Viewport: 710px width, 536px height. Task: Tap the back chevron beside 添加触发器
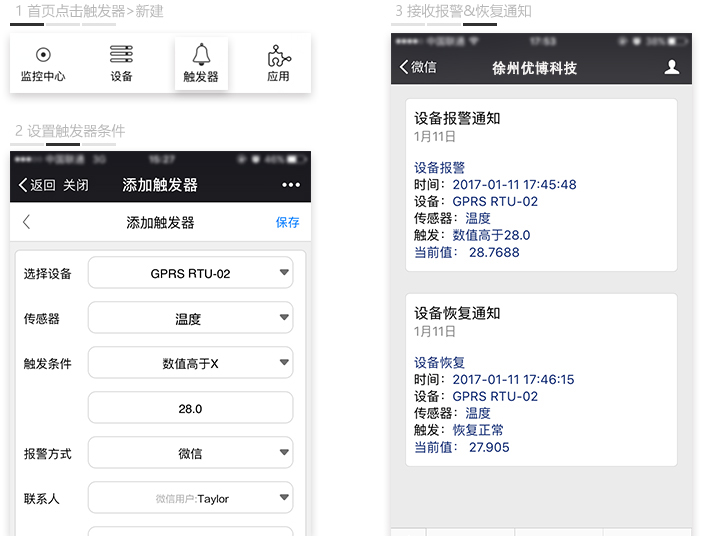tap(27, 222)
